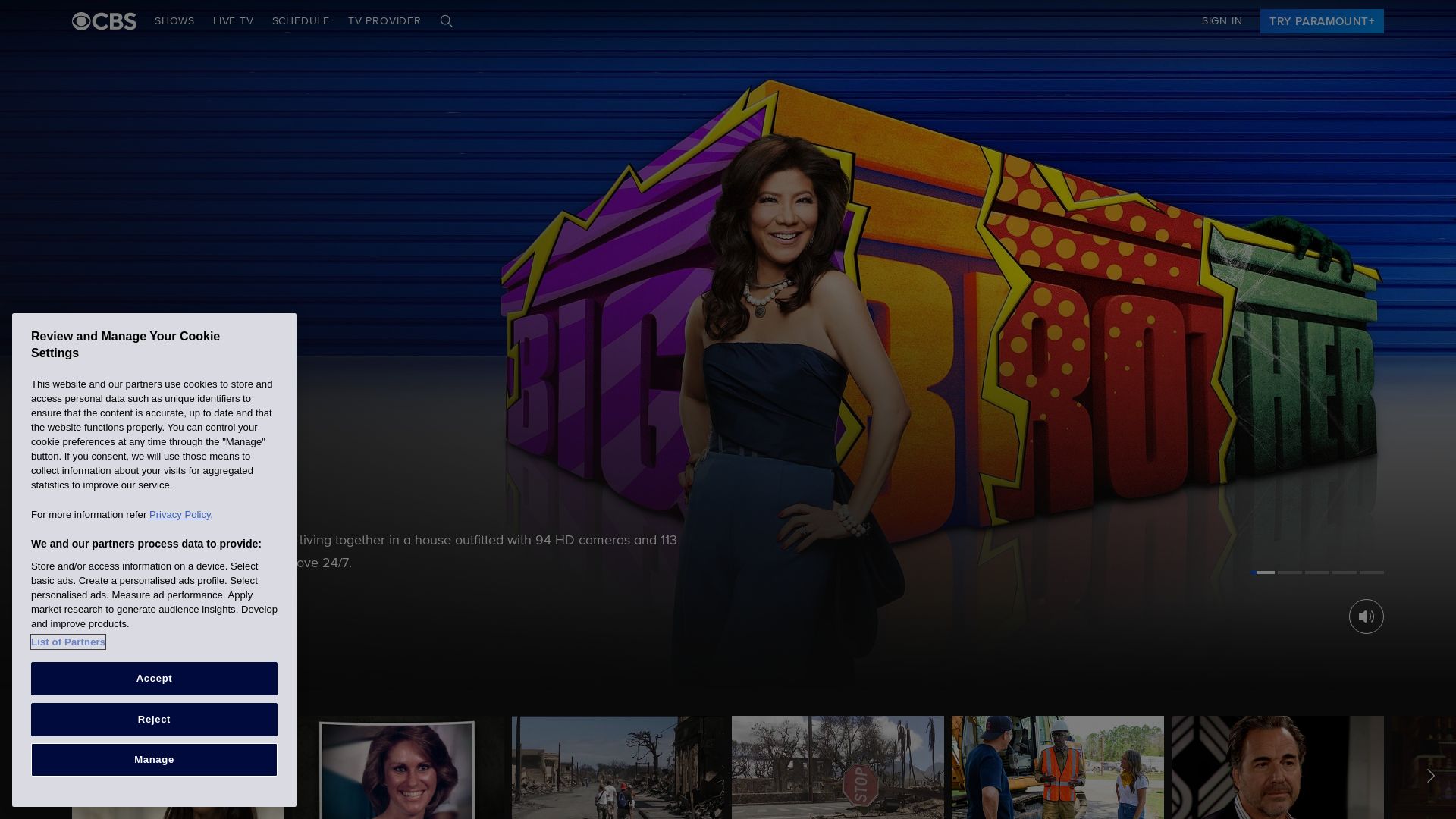Select the first hero slide indicator
Screen dimensions: 1456x819
(1263, 573)
